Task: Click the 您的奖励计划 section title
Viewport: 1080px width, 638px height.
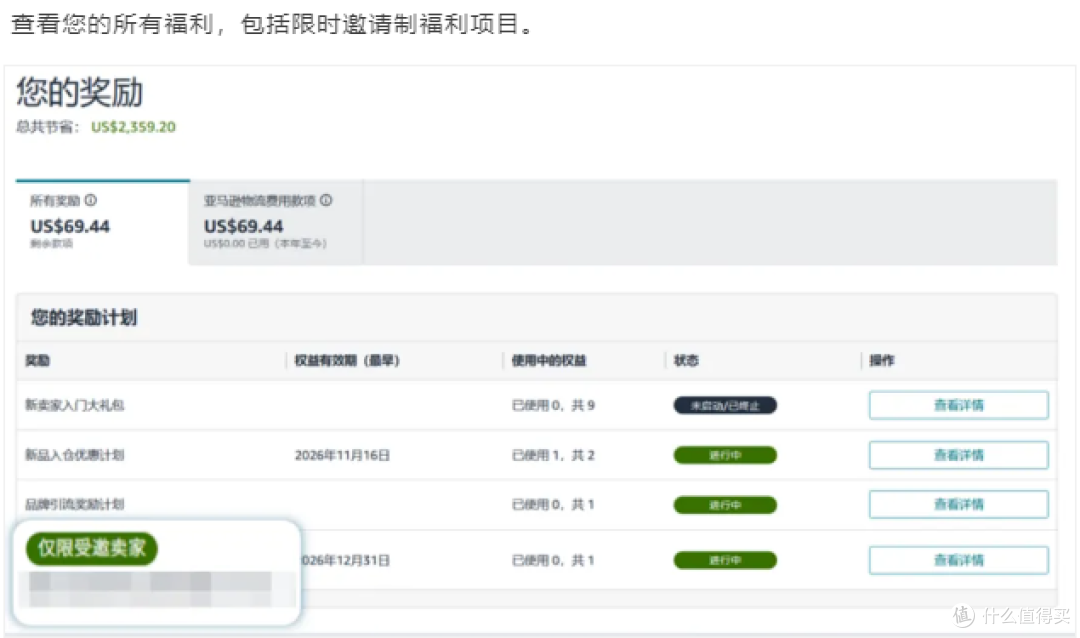Action: [83, 318]
